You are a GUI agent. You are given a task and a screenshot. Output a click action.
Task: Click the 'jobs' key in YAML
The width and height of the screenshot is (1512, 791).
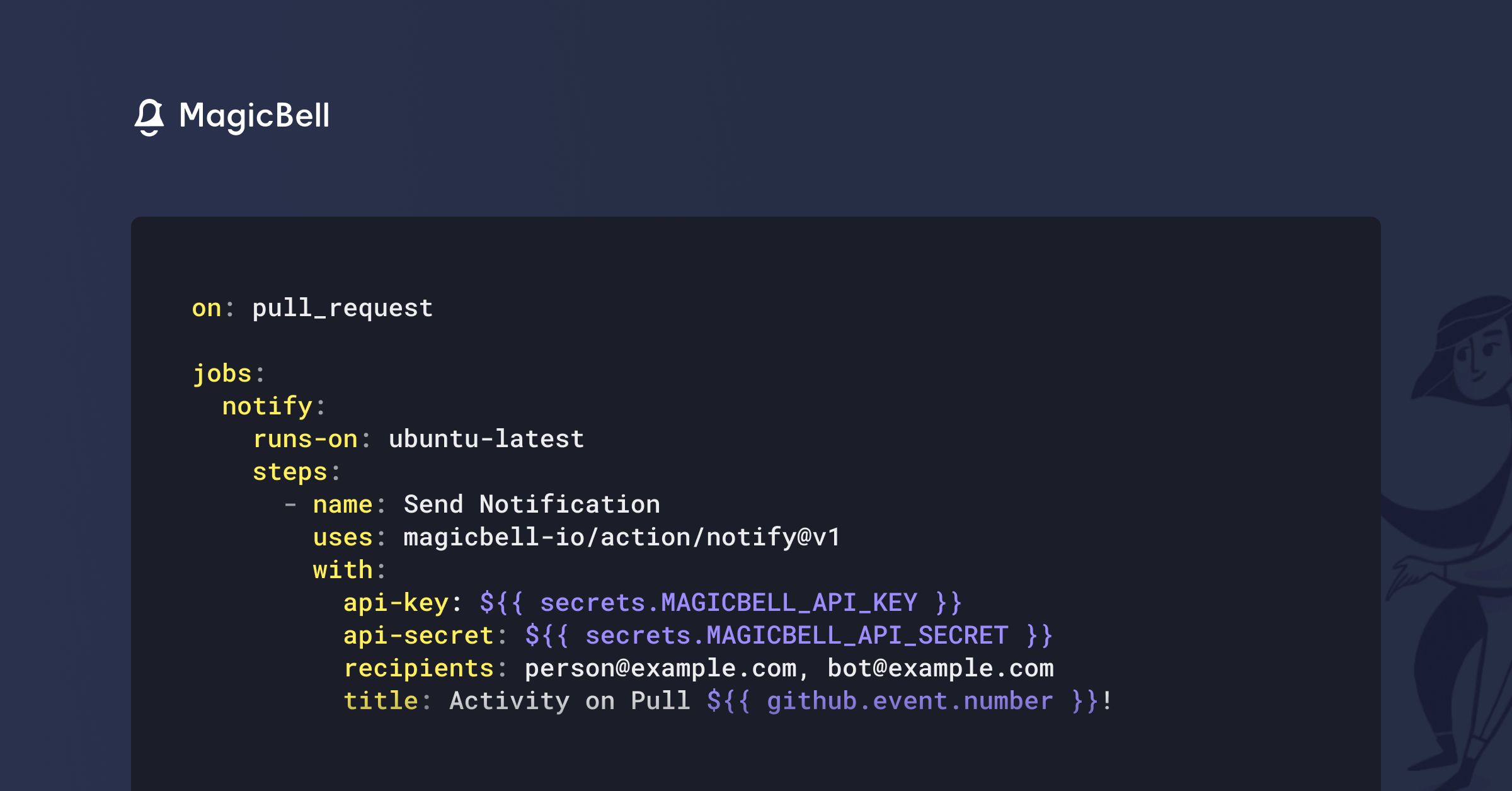[222, 374]
